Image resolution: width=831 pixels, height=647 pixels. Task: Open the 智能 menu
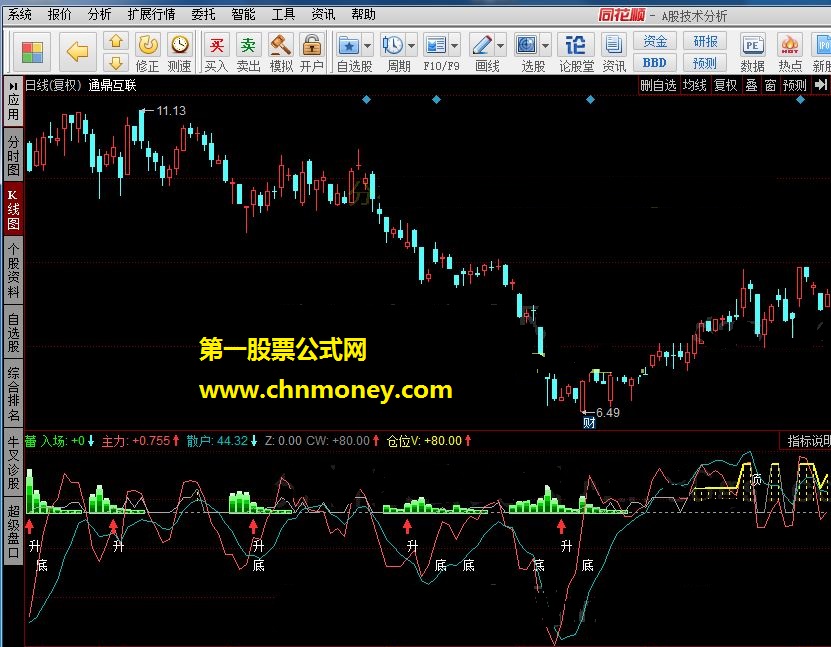click(x=243, y=14)
